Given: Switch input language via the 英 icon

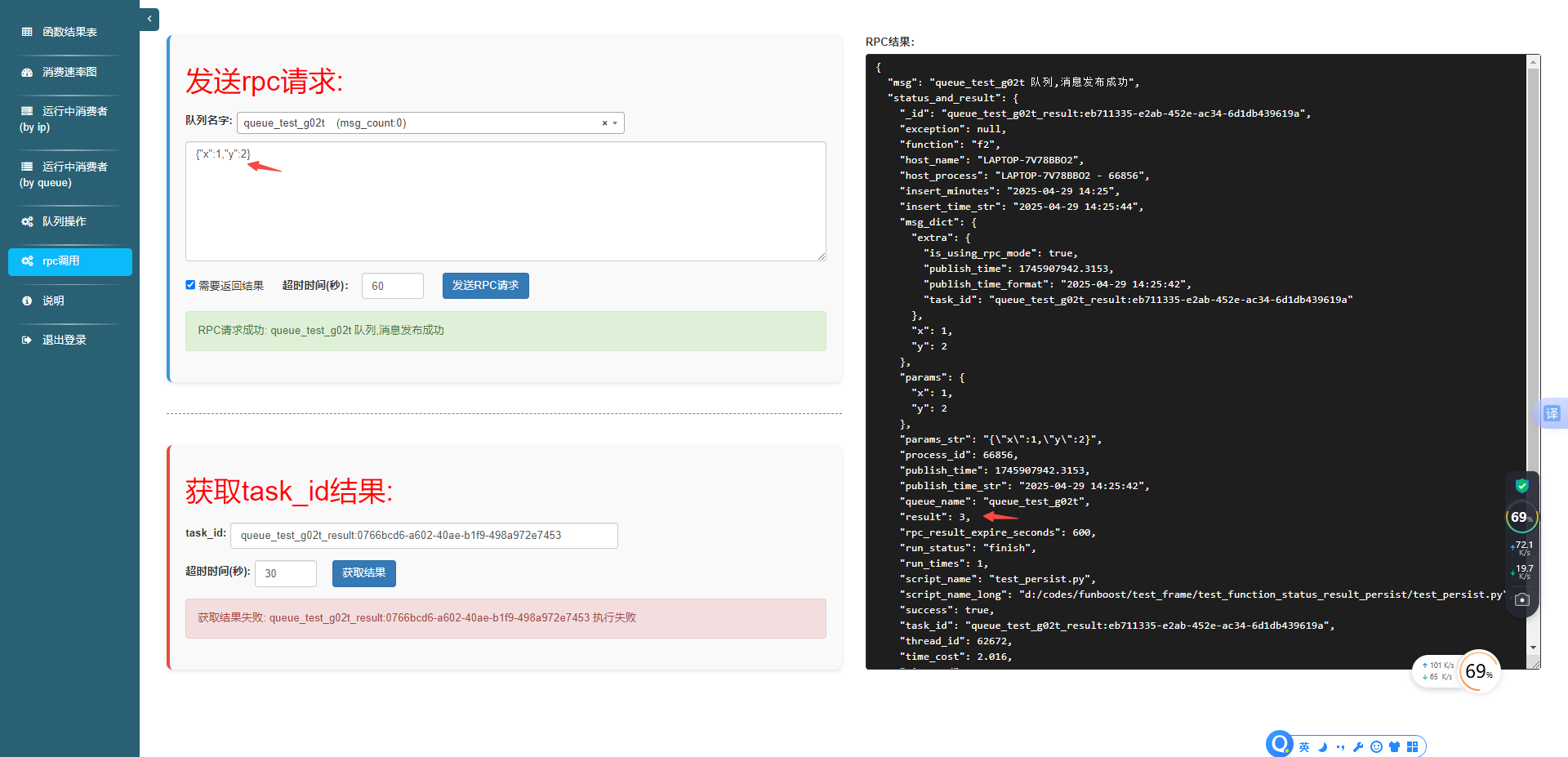Looking at the screenshot, I should tap(1304, 746).
